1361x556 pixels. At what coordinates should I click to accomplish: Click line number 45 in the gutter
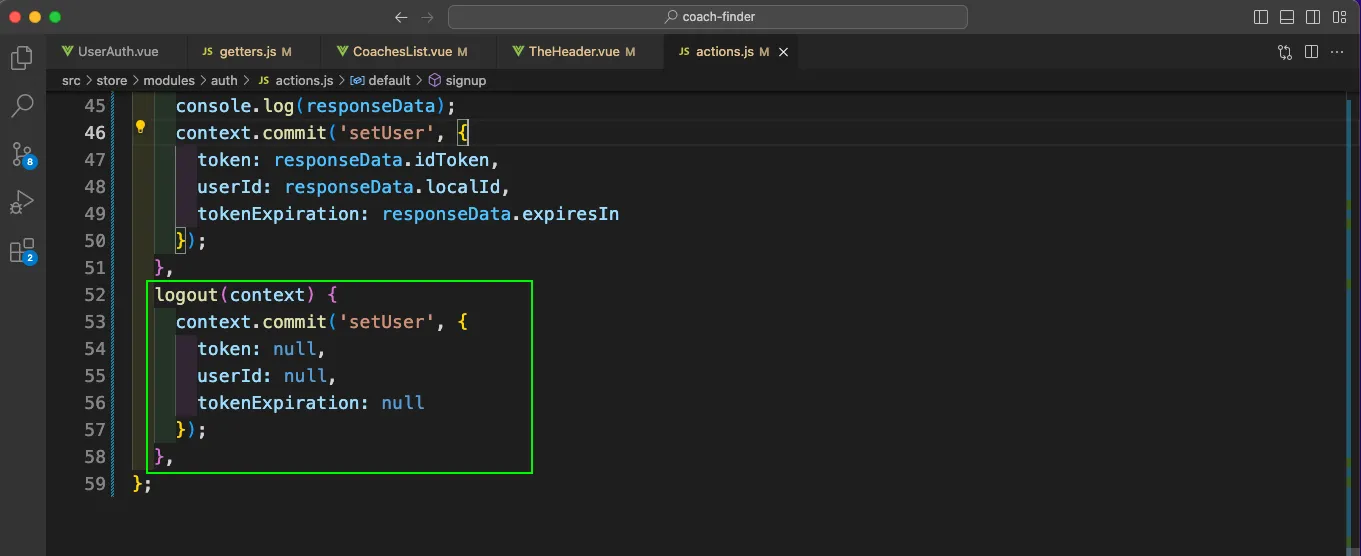[x=95, y=106]
